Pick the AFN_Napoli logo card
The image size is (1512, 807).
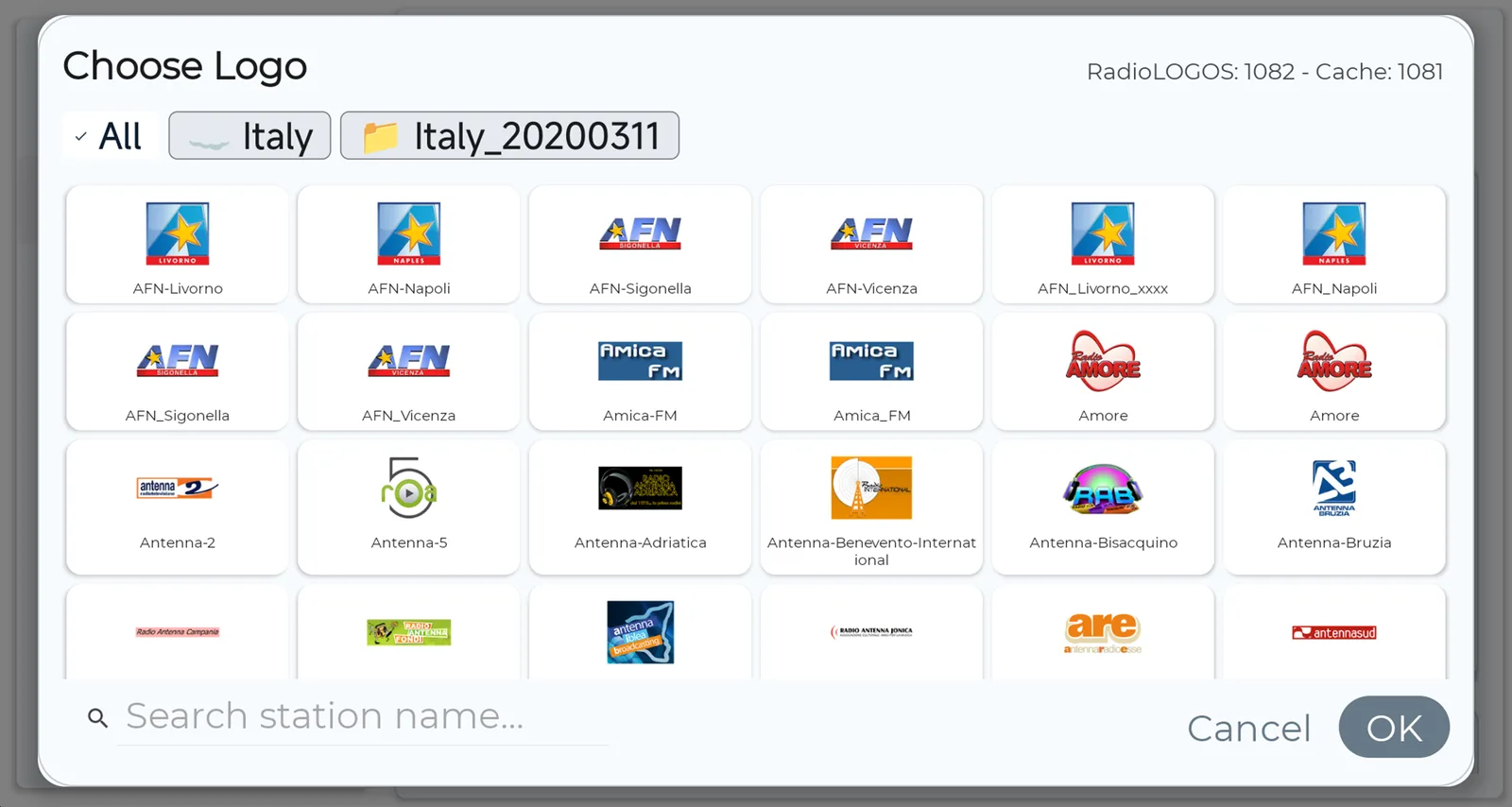click(x=1334, y=245)
